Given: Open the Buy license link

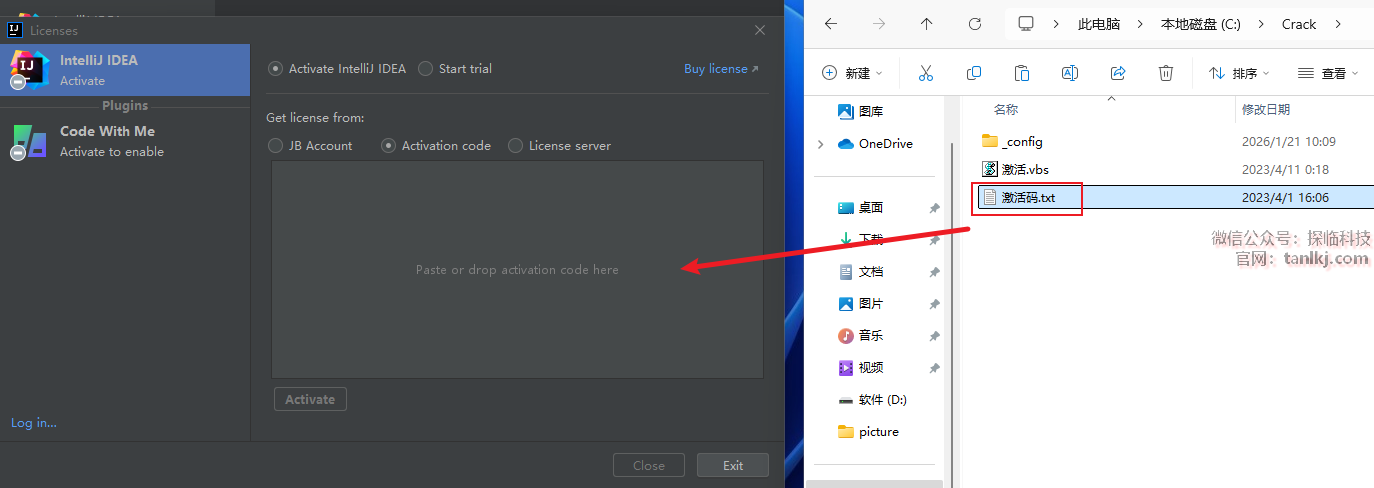Looking at the screenshot, I should tap(720, 69).
